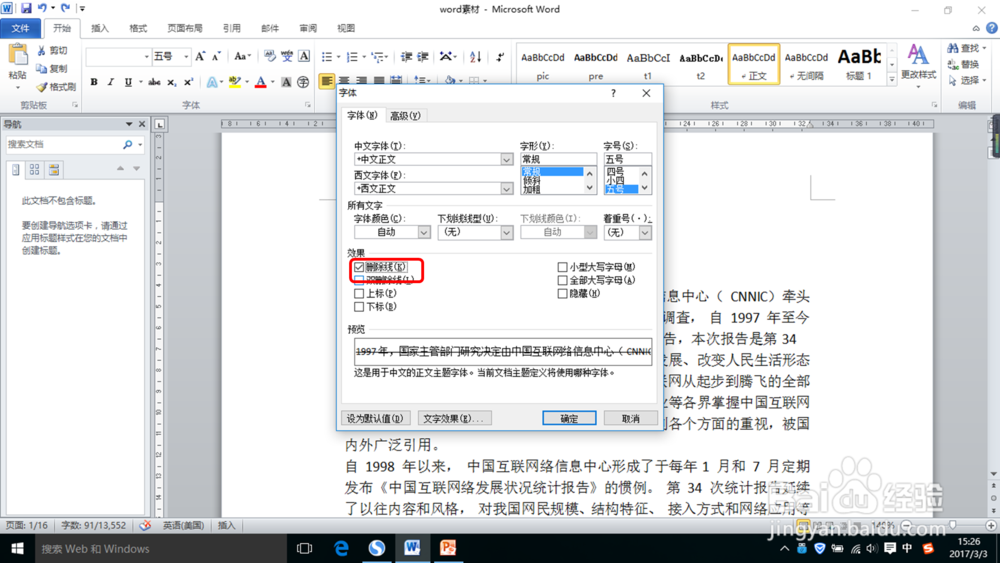
Task: Click the font color A icon
Action: [260, 82]
